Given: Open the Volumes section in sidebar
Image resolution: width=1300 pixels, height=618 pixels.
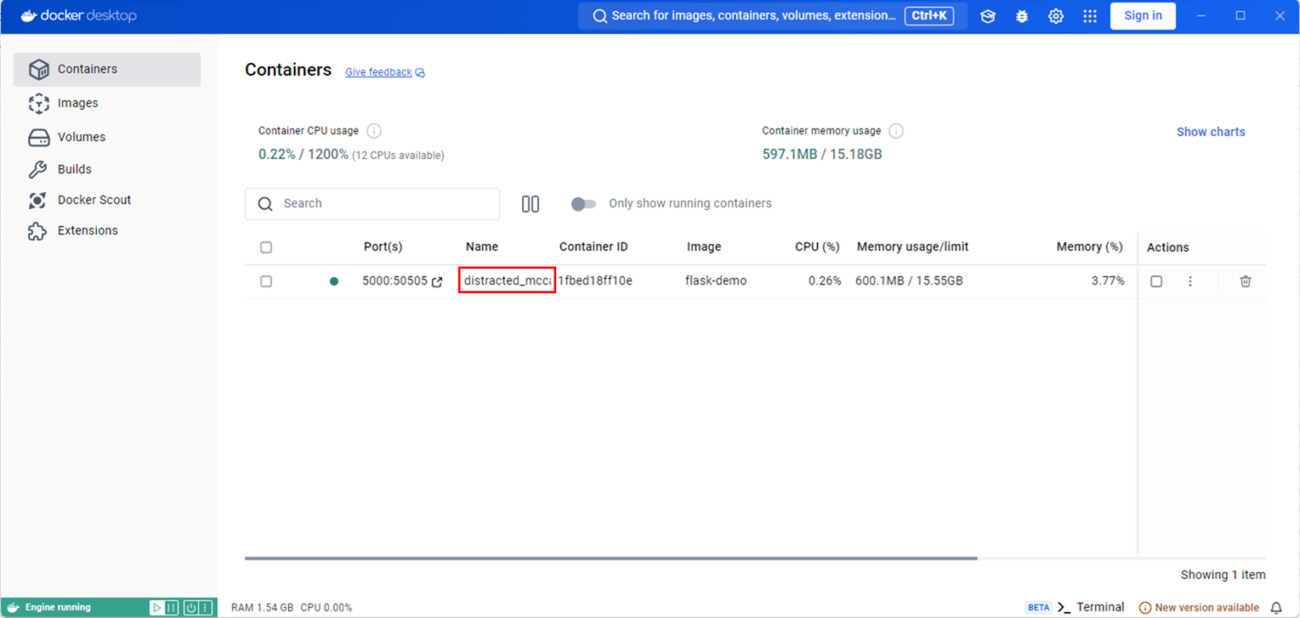Looking at the screenshot, I should 81,137.
